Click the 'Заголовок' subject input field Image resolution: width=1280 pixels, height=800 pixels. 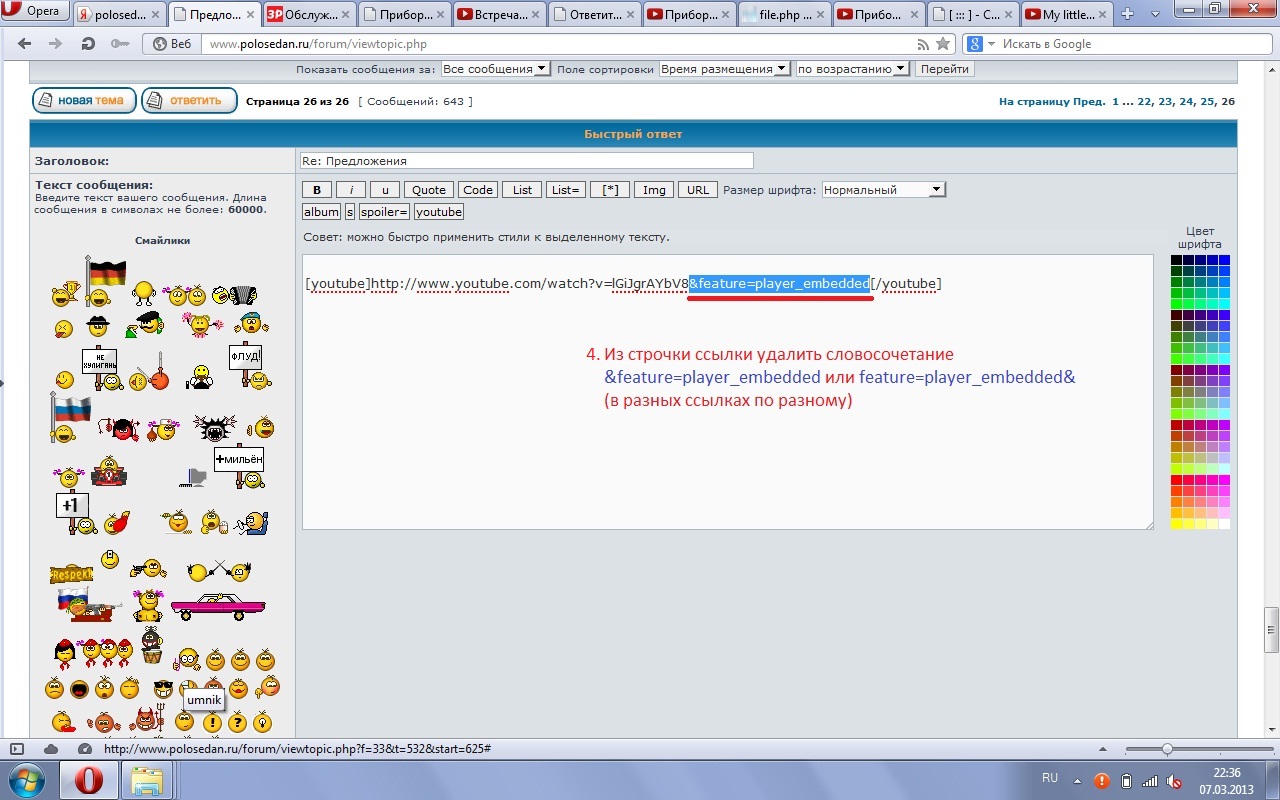[526, 161]
